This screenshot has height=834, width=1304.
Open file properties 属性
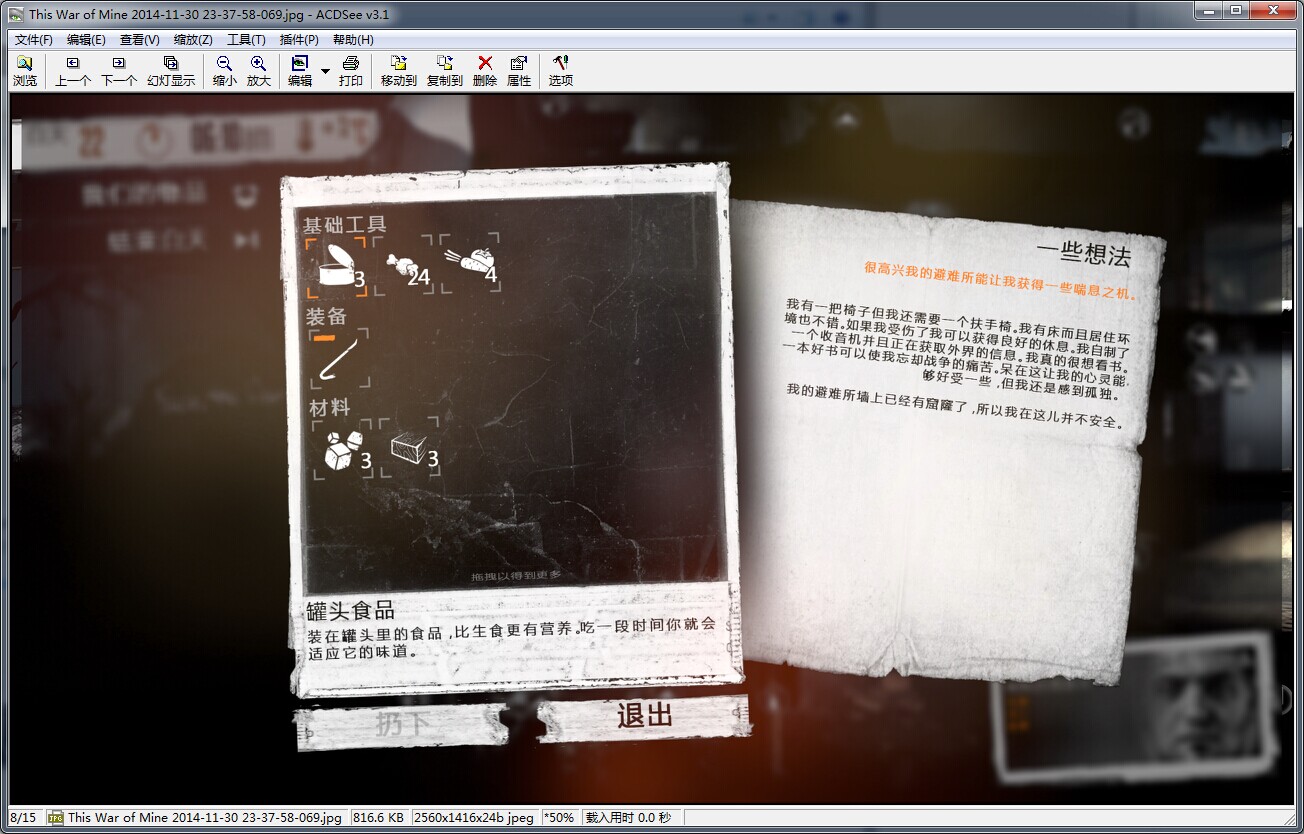(x=519, y=71)
